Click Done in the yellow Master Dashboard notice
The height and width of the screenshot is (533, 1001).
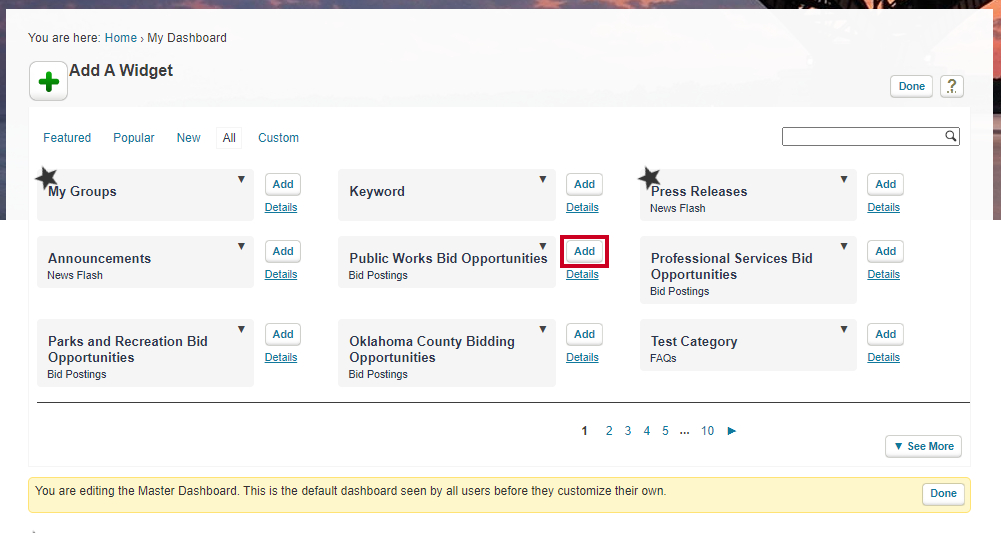click(943, 493)
